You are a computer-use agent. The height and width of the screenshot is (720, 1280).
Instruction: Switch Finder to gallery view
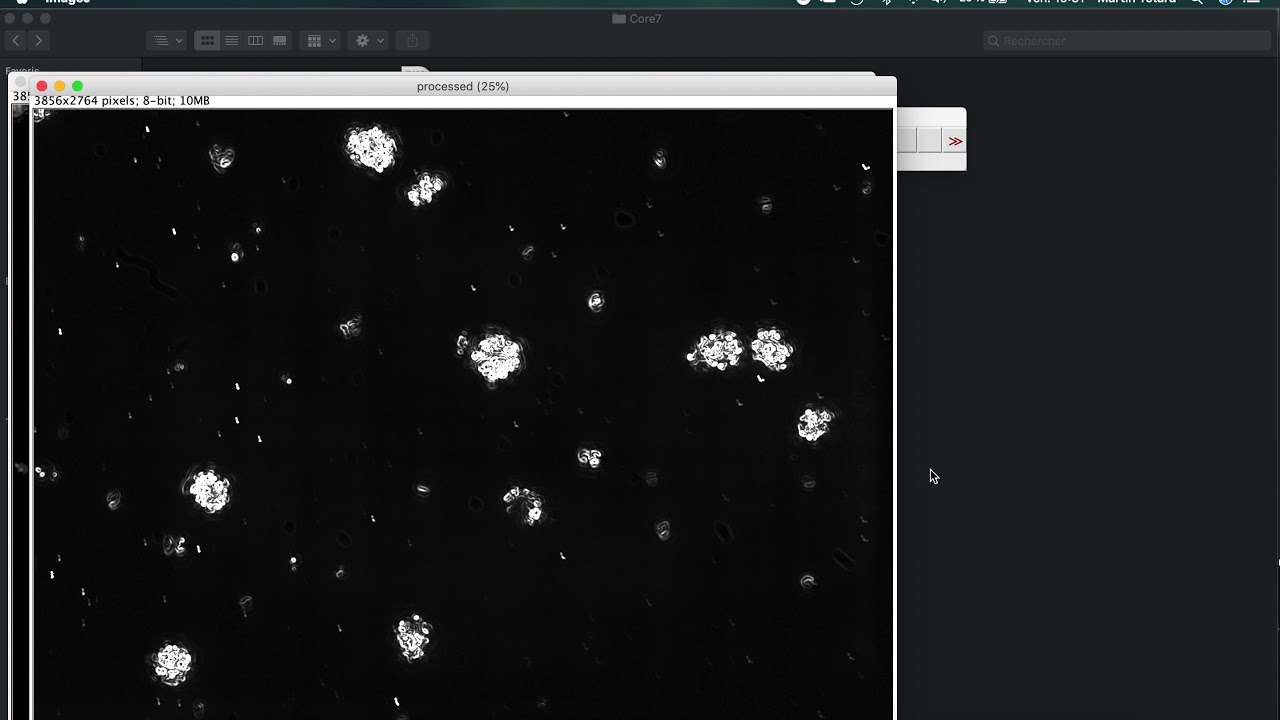(280, 41)
